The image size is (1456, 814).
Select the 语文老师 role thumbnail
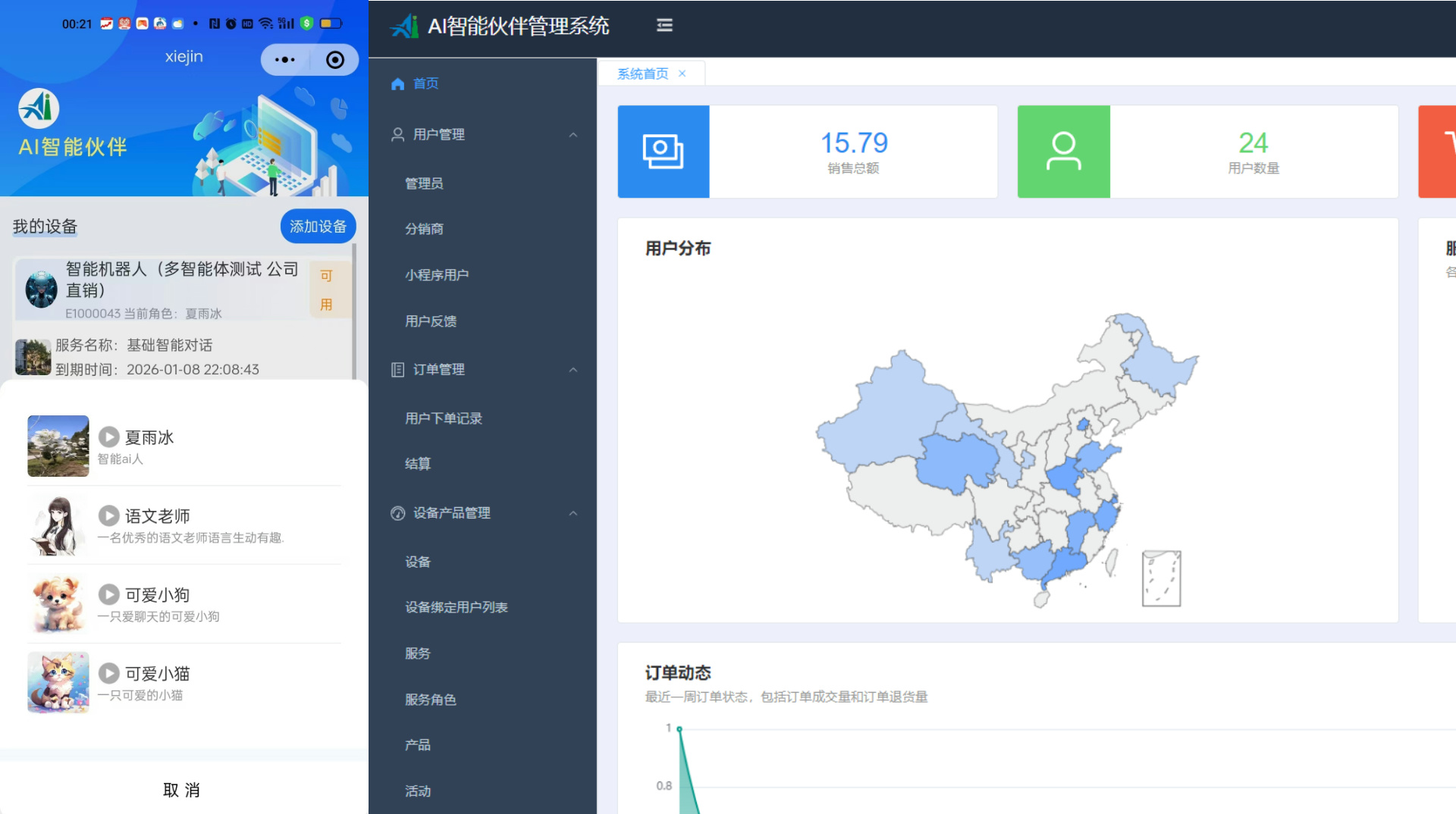[x=58, y=524]
